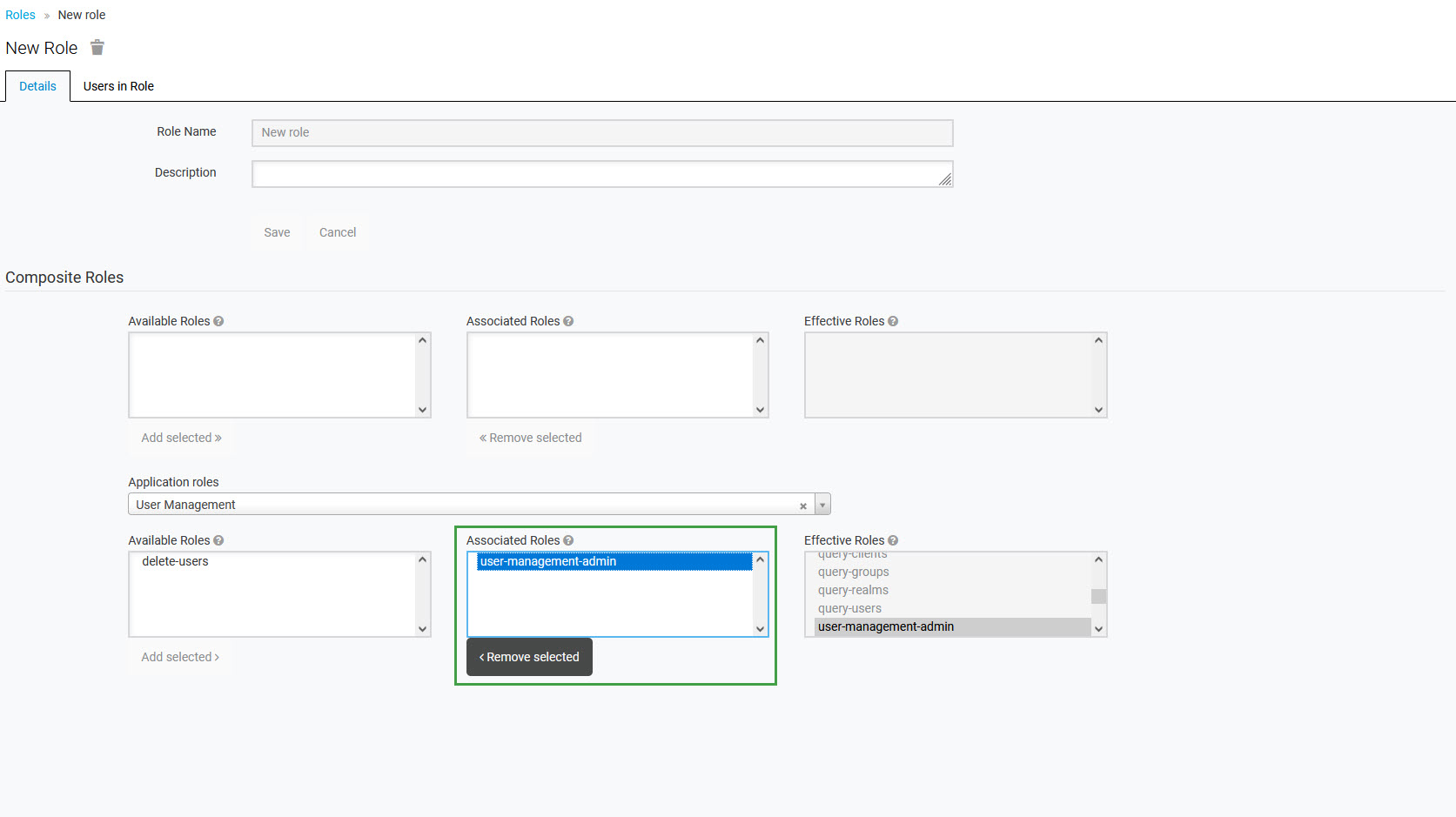Clear the User Management selection with x

click(802, 506)
